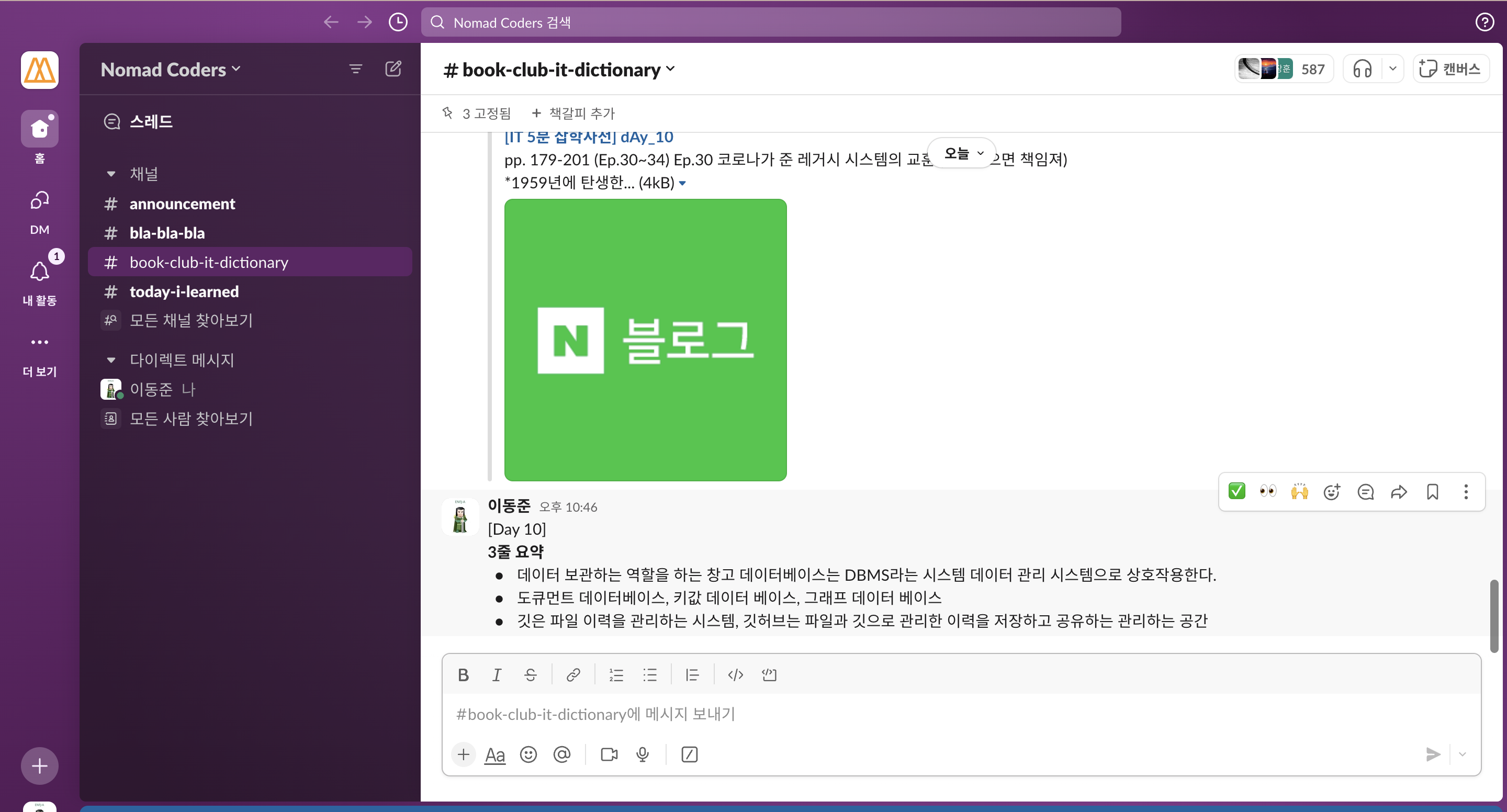Screen dimensions: 1507x812
Task: Open more message actions menu
Action: click(1466, 491)
